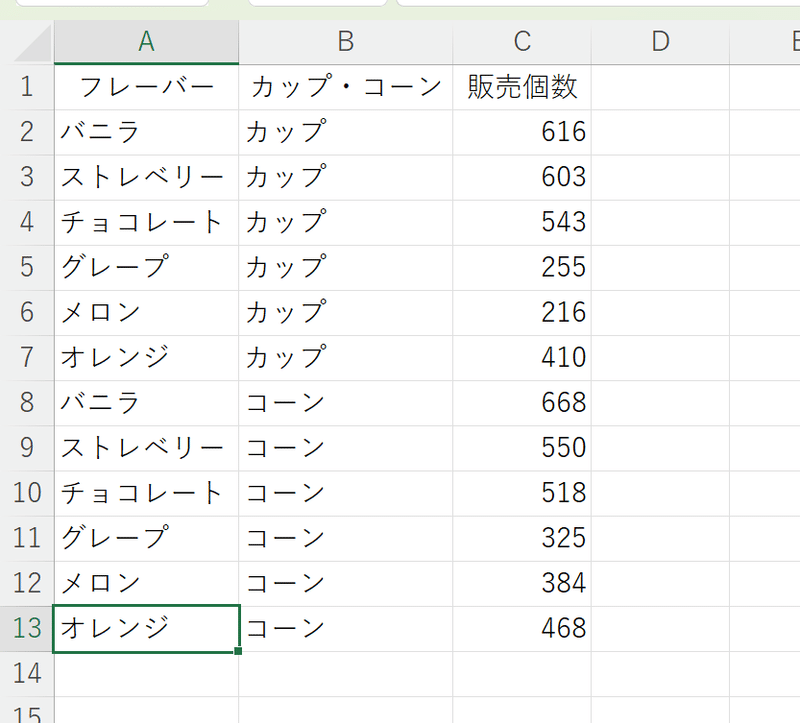Image resolution: width=800 pixels, height=723 pixels.
Task: Click the メロン cell in row 12
Action: click(146, 583)
